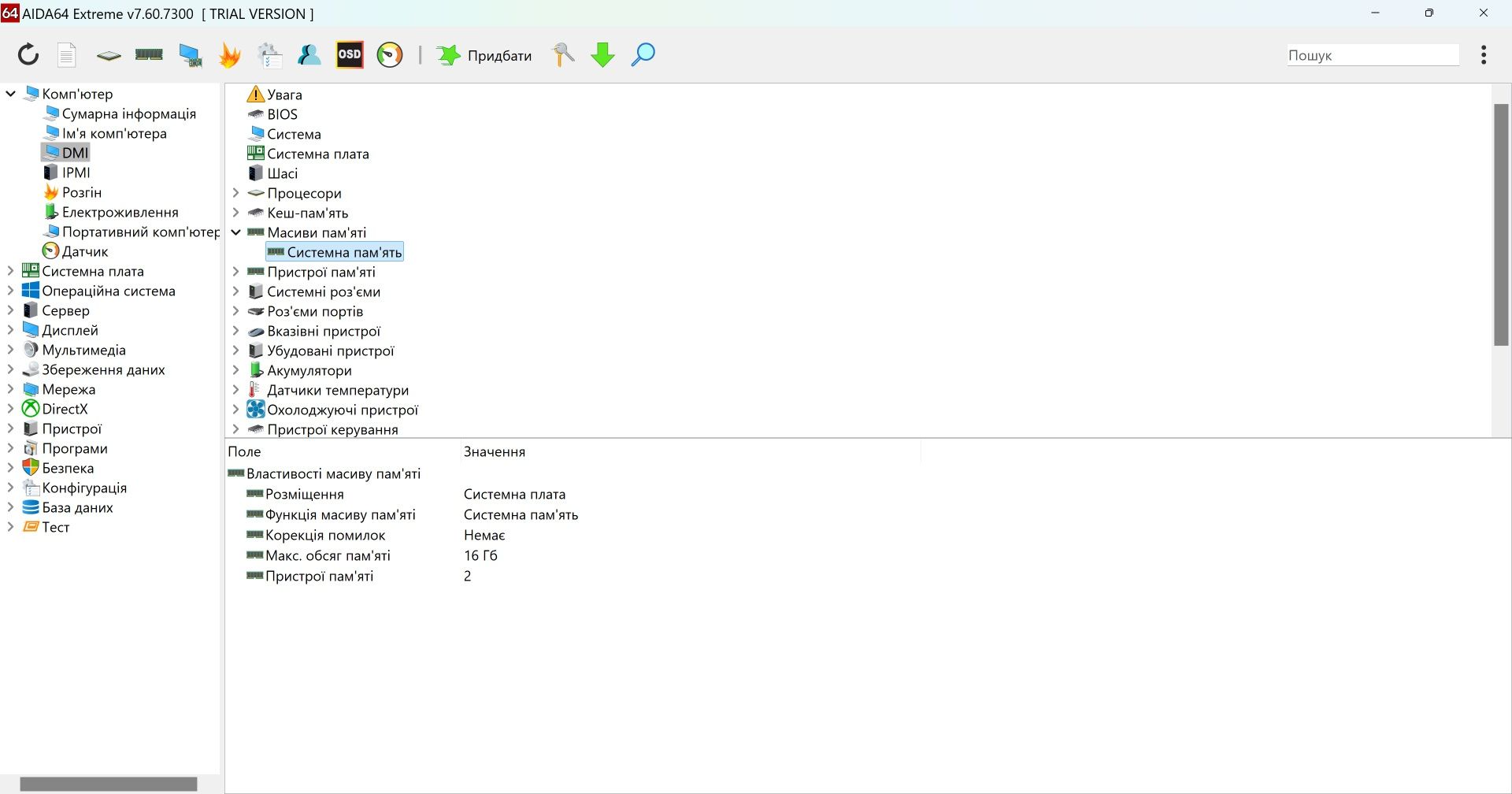Click the Тест benchmark icon
Viewport: 1512px width, 794px height.
tap(31, 526)
